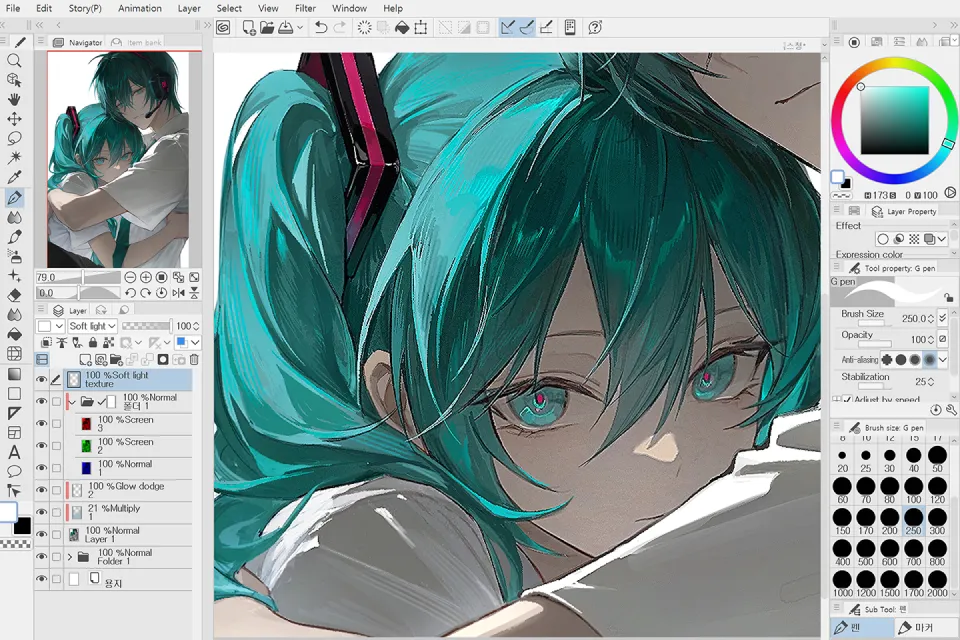Screen dimensions: 960x640
Task: Open the Soft light blend mode dropdown
Action: click(92, 326)
